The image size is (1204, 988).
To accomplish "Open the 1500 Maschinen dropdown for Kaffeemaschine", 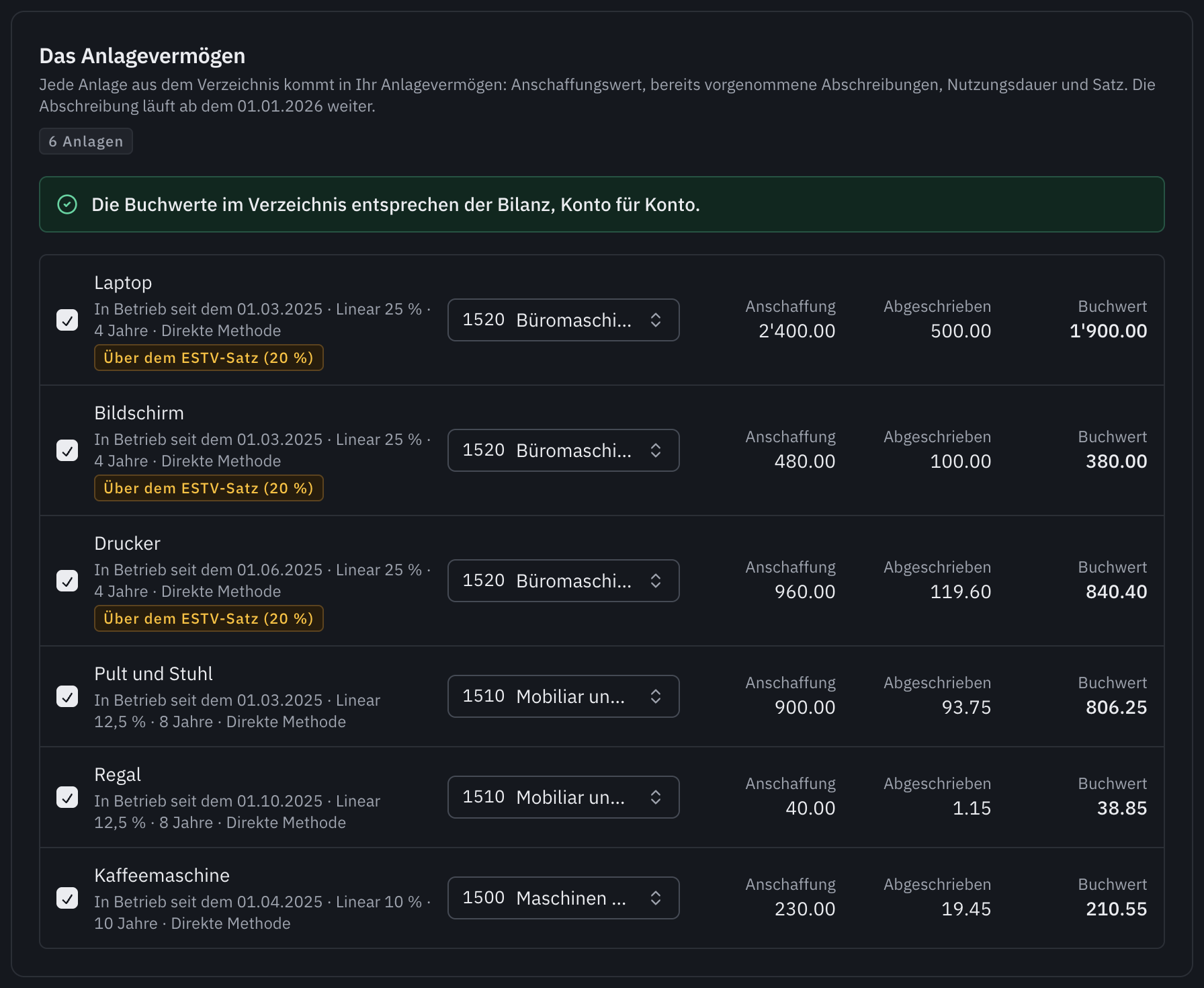I will 563,898.
